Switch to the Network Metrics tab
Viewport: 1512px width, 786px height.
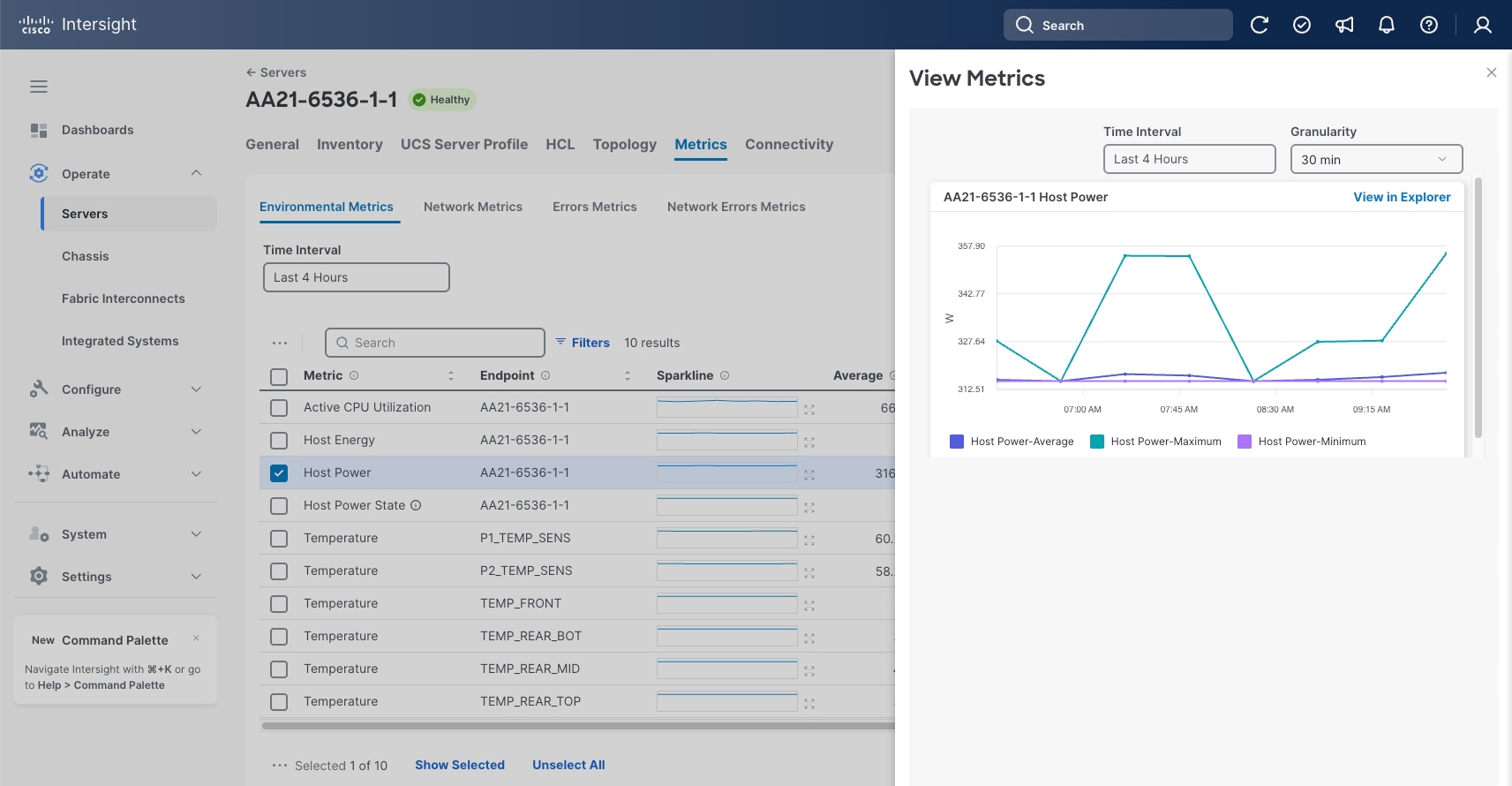click(x=473, y=207)
